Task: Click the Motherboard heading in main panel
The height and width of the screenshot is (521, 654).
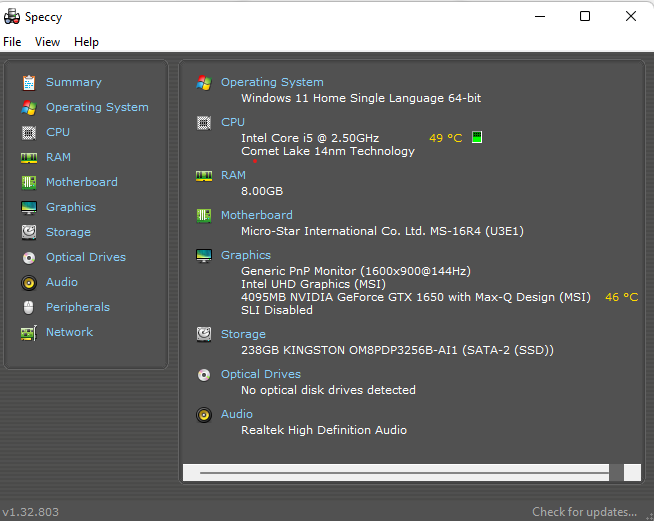Action: coord(256,215)
